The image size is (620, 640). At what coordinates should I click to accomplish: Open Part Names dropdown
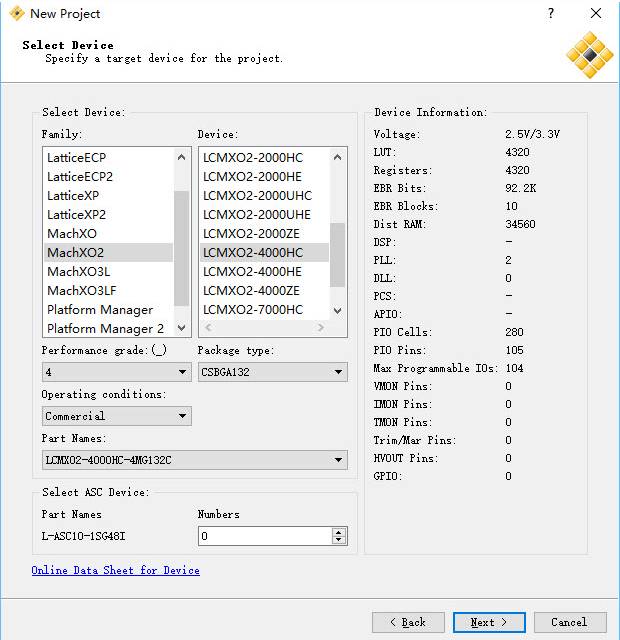[195, 460]
